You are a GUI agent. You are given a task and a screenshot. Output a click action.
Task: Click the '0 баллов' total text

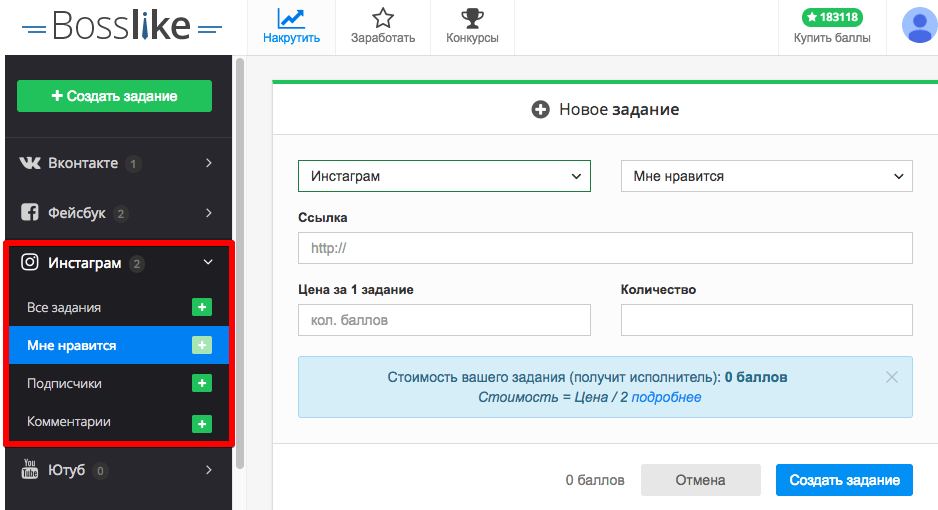pos(595,480)
